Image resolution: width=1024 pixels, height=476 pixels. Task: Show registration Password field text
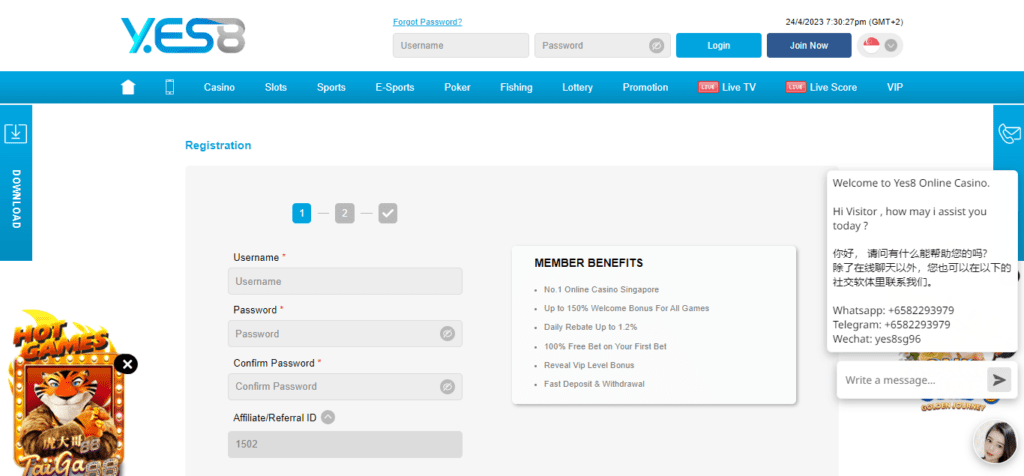[x=447, y=334]
